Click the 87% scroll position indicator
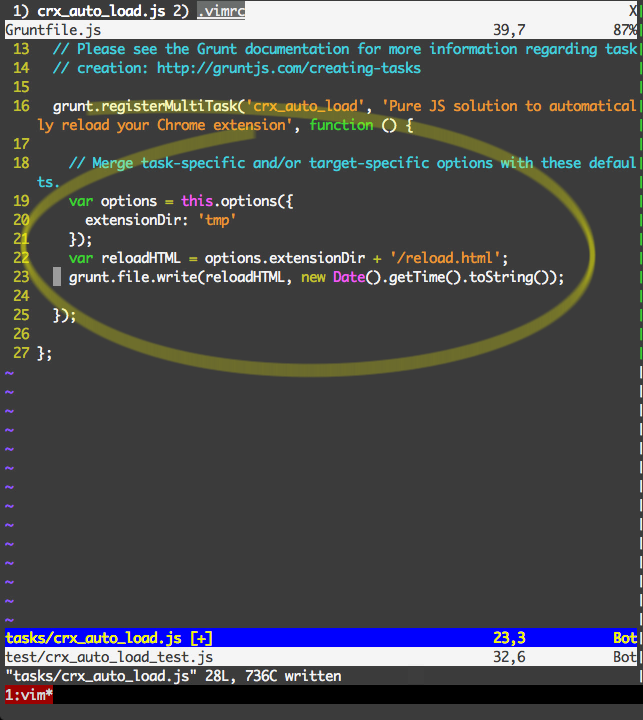 click(x=625, y=30)
